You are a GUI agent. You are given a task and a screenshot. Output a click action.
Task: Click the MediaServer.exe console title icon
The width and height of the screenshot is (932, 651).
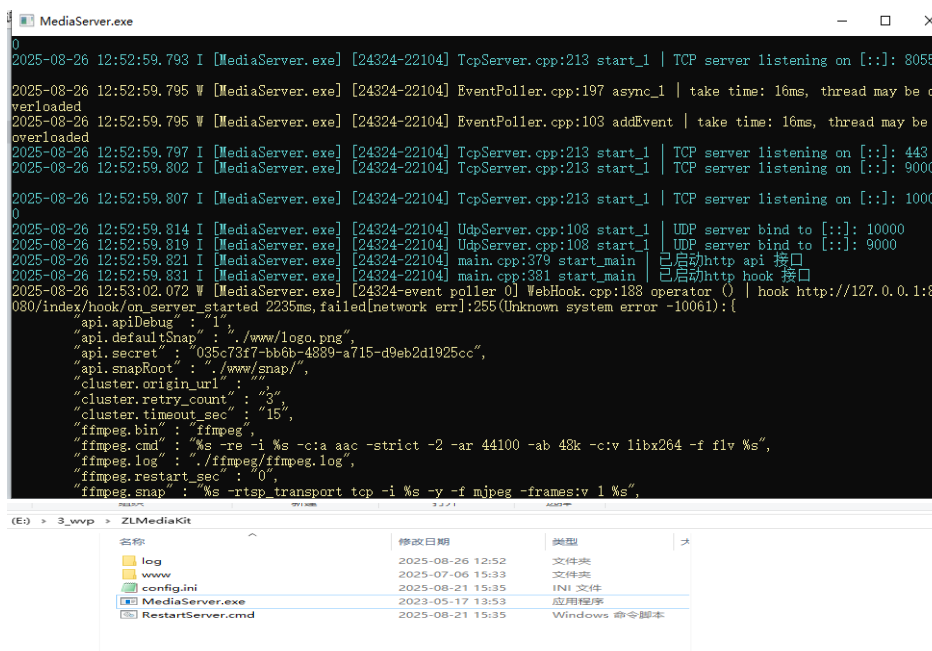(x=26, y=21)
